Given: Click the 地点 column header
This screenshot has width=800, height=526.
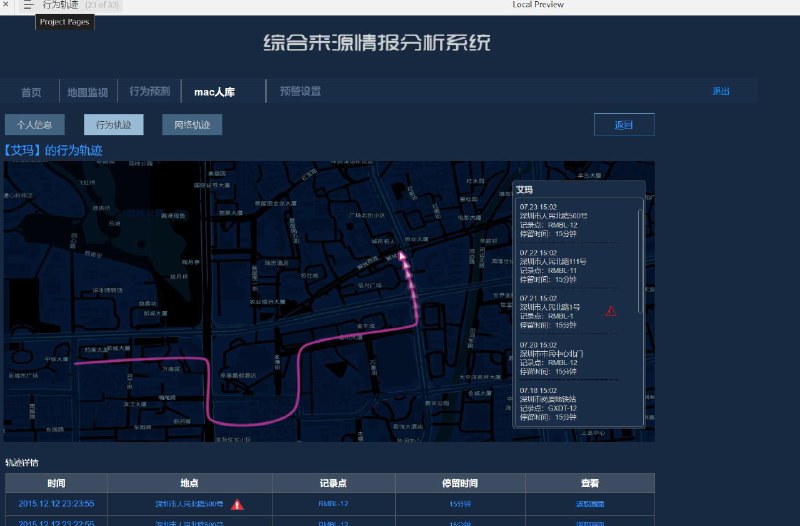Looking at the screenshot, I should click(x=189, y=483).
